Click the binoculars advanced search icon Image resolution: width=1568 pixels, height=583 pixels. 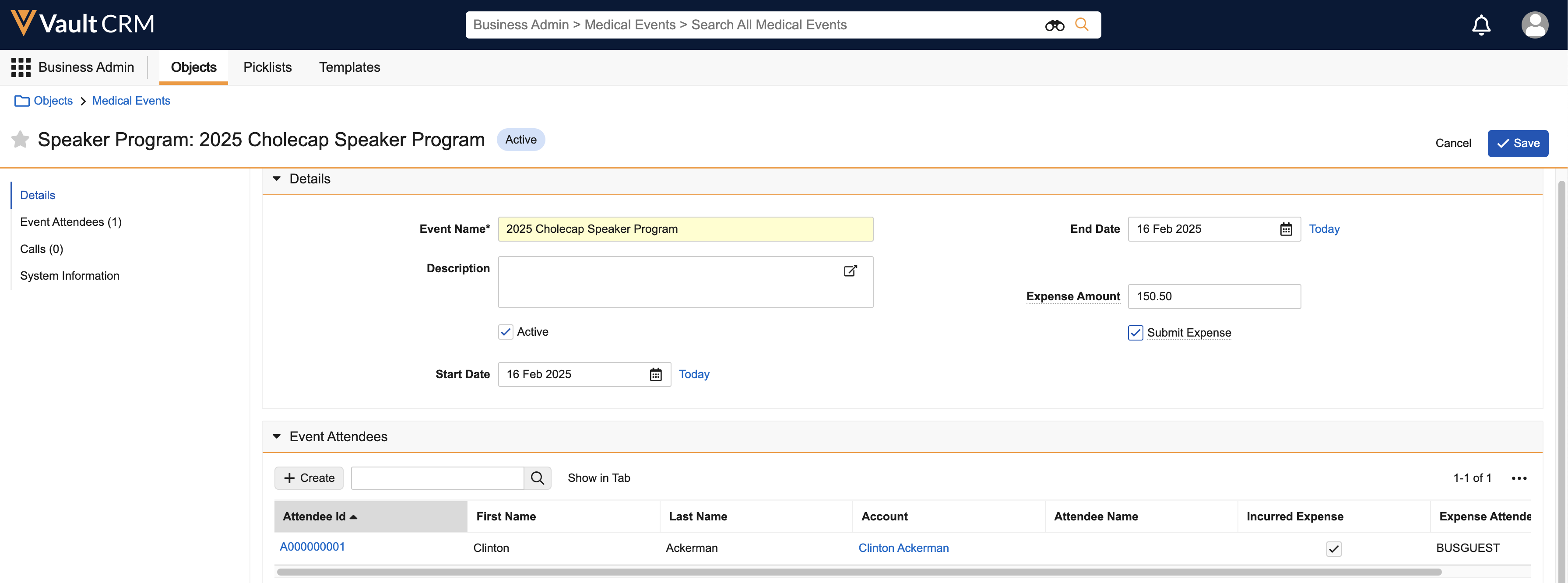click(x=1054, y=25)
